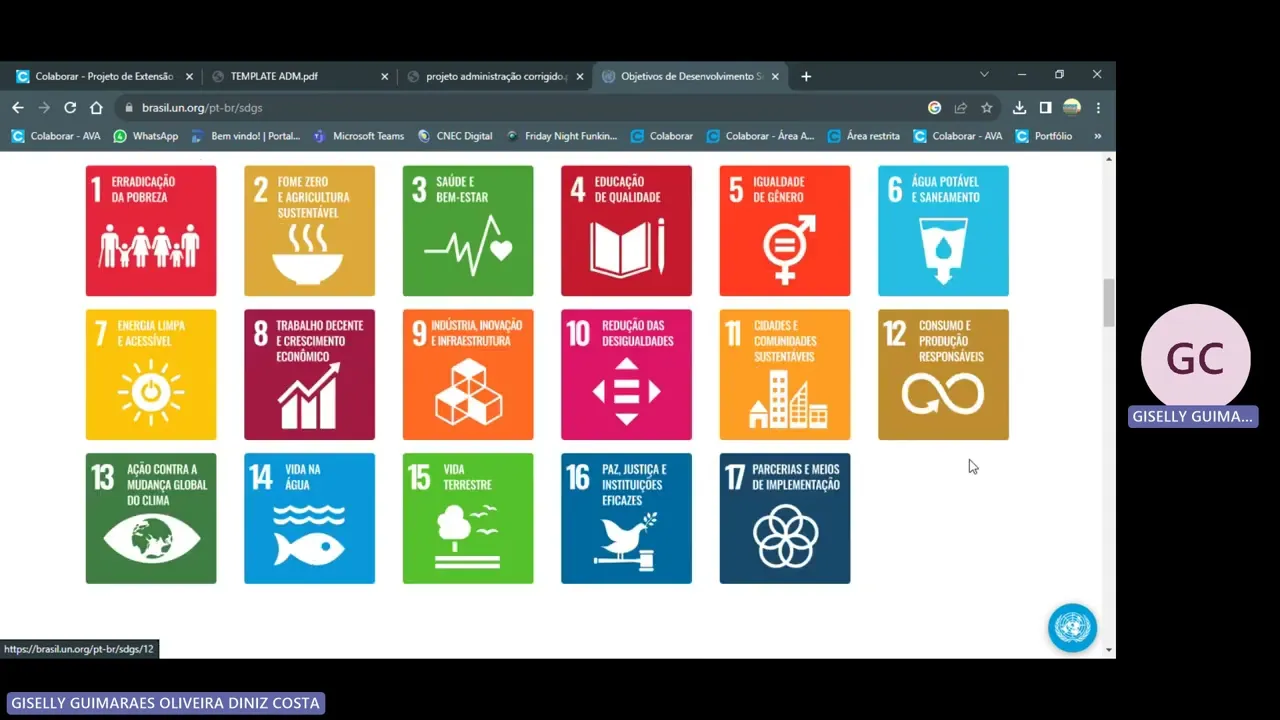Open the Friday Night Funkin bookmark

(x=562, y=136)
